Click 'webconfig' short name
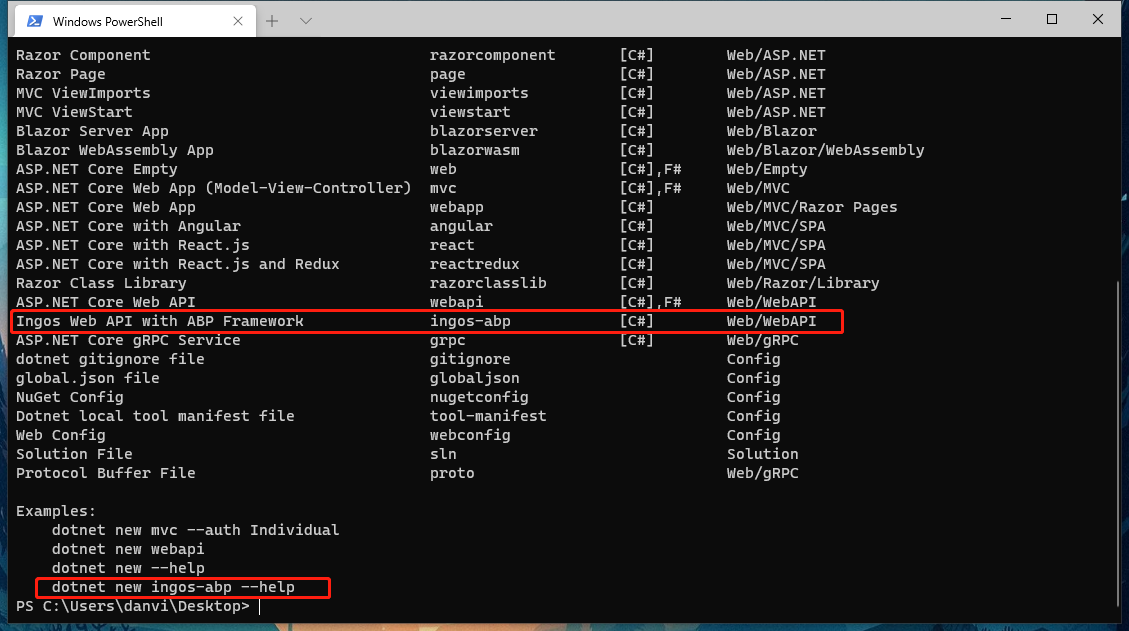Image resolution: width=1129 pixels, height=631 pixels. coord(470,435)
